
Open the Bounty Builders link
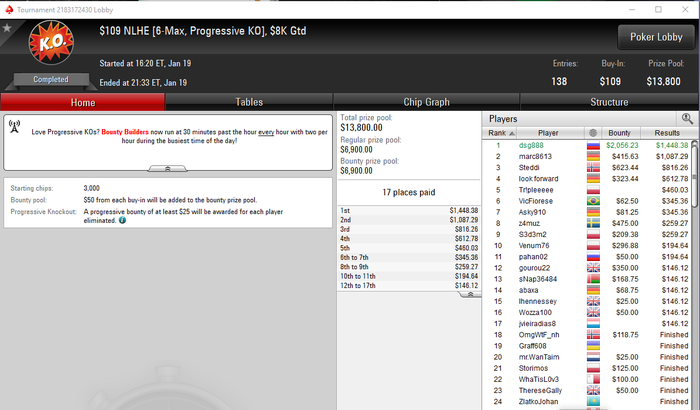[125, 132]
